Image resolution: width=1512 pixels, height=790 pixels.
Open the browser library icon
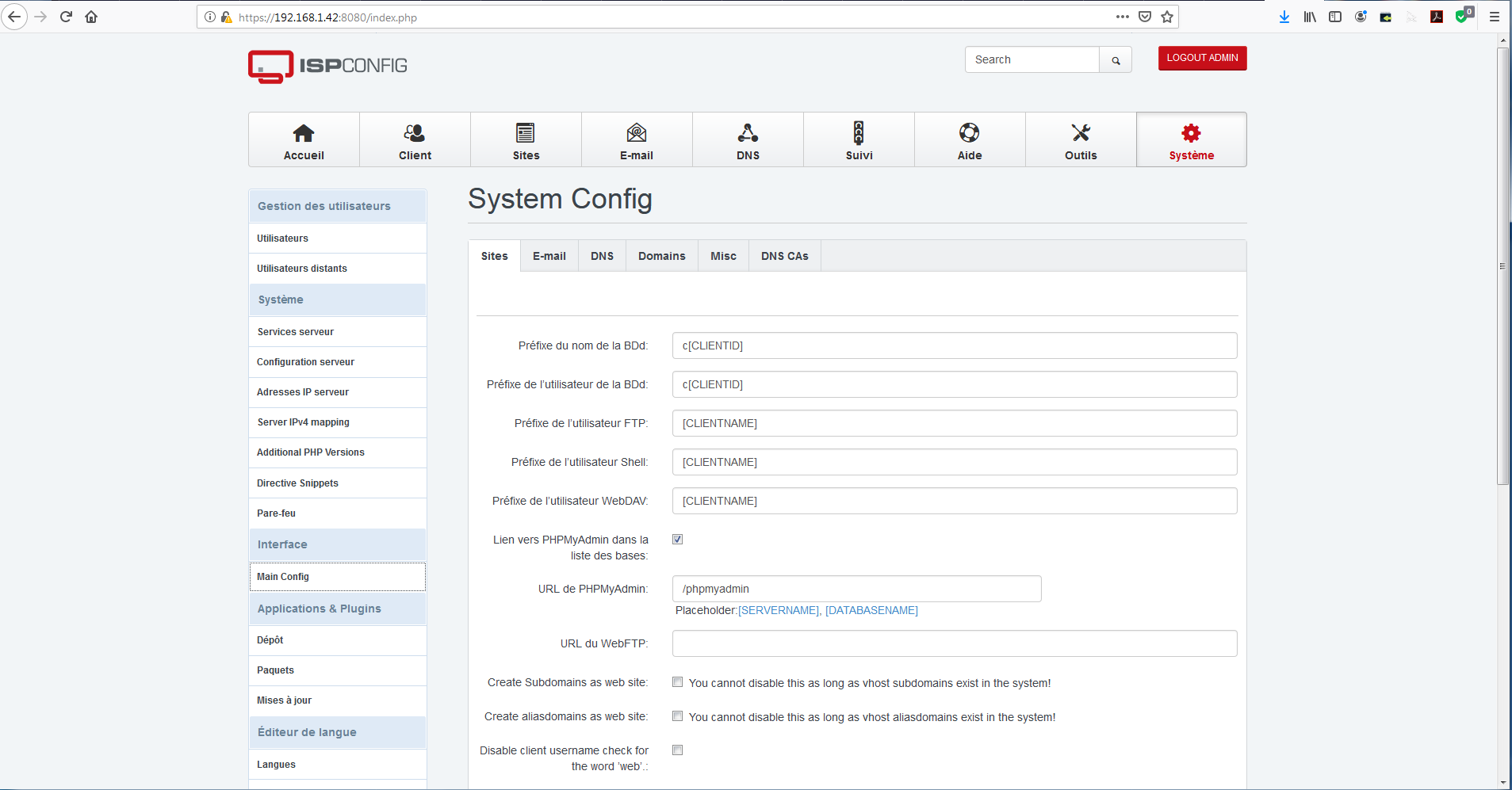click(x=1310, y=17)
